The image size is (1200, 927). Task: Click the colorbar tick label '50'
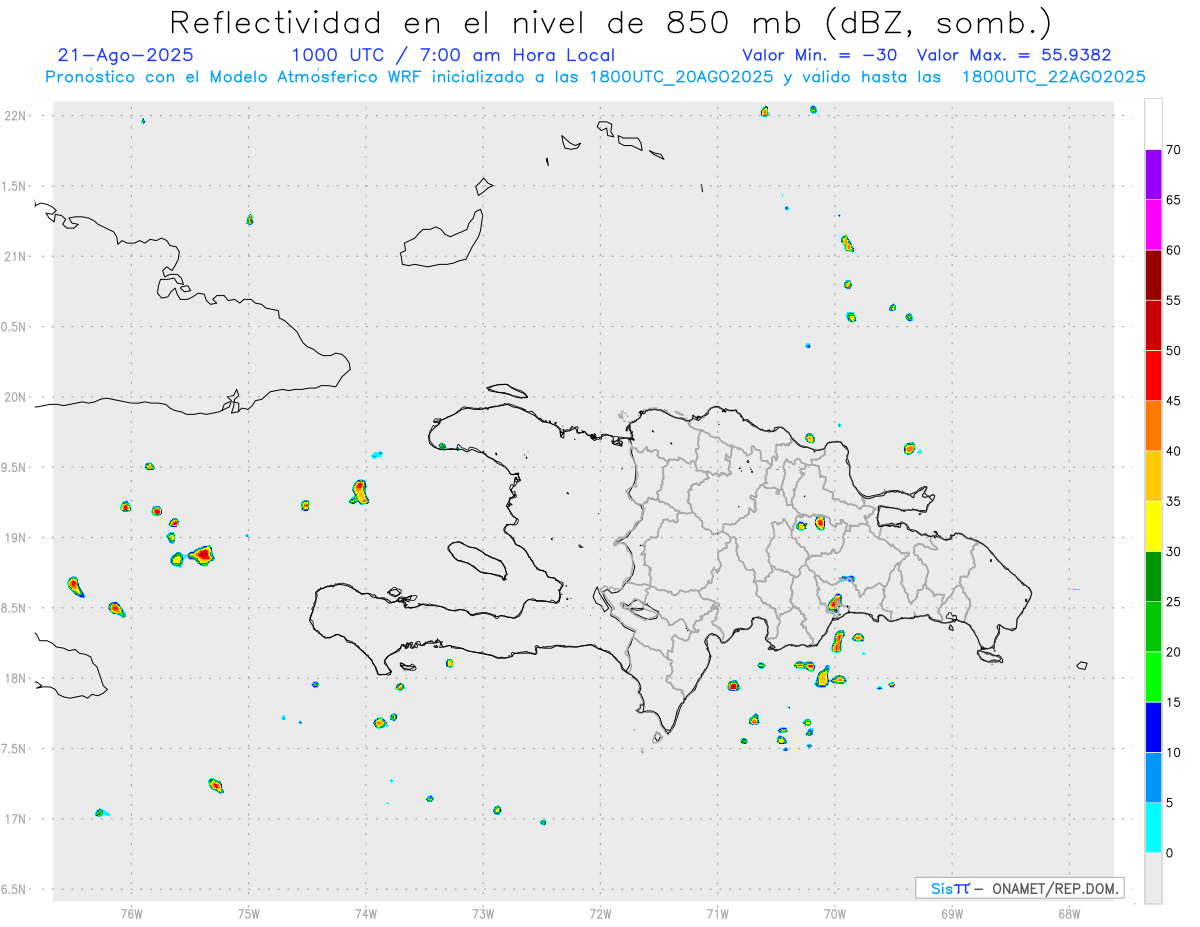pos(1173,351)
